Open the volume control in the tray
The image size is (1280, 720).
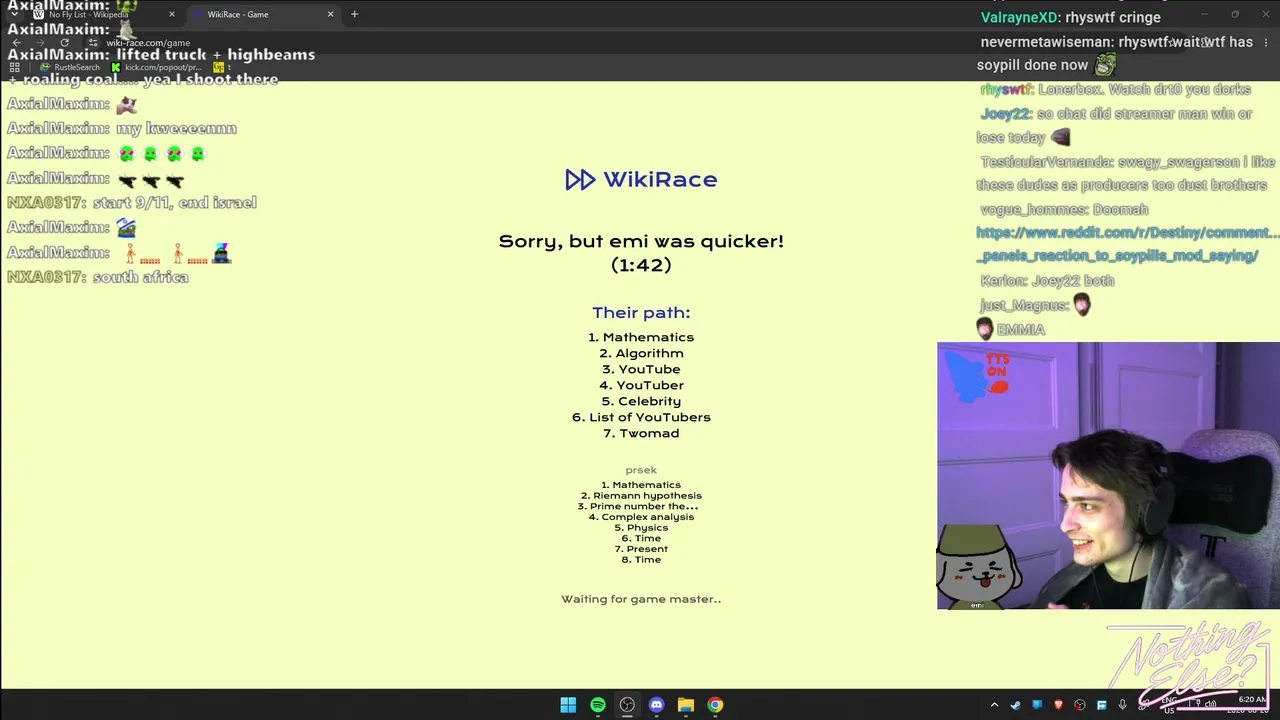pyautogui.click(x=1211, y=705)
